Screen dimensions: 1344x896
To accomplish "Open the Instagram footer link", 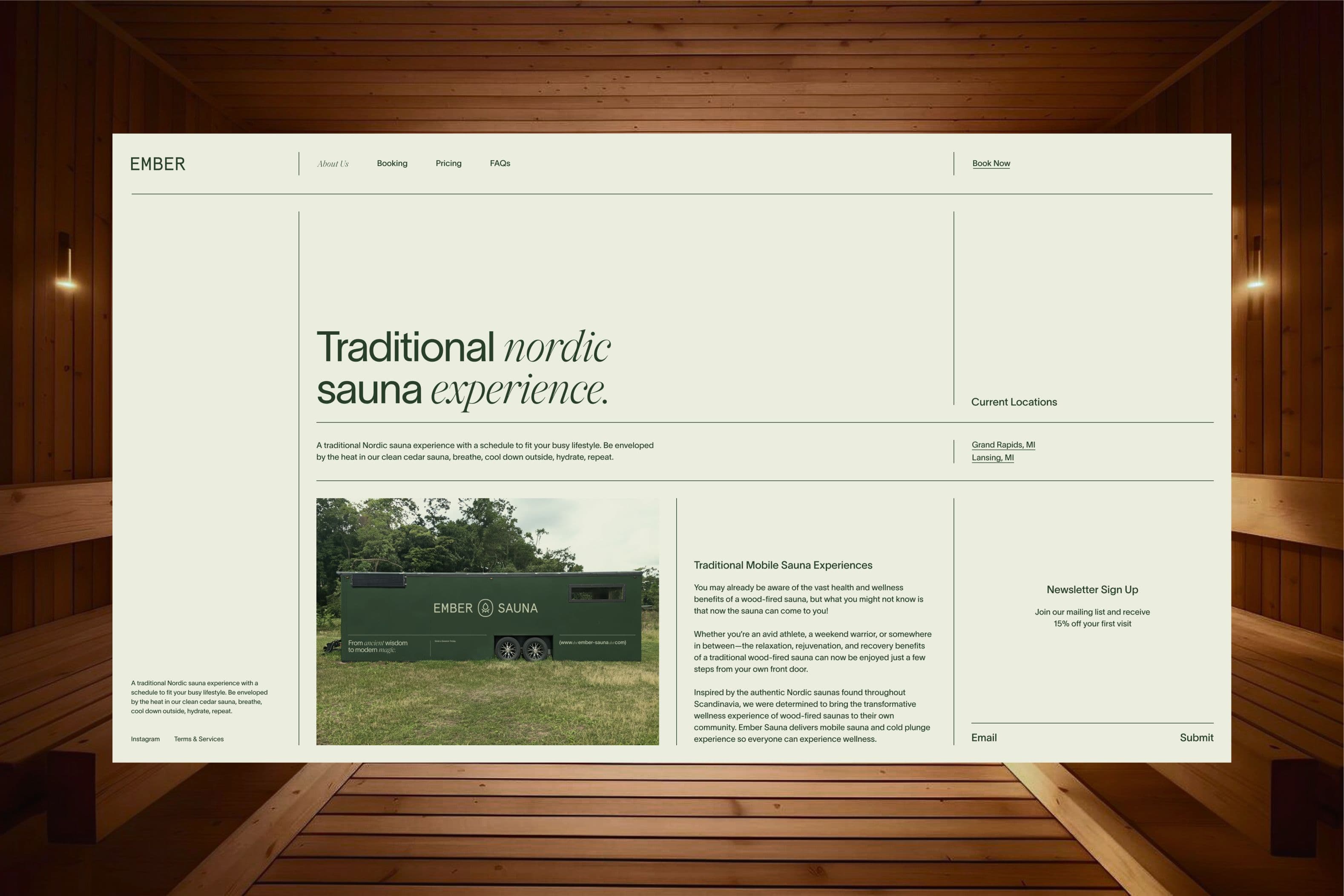I will pyautogui.click(x=145, y=739).
